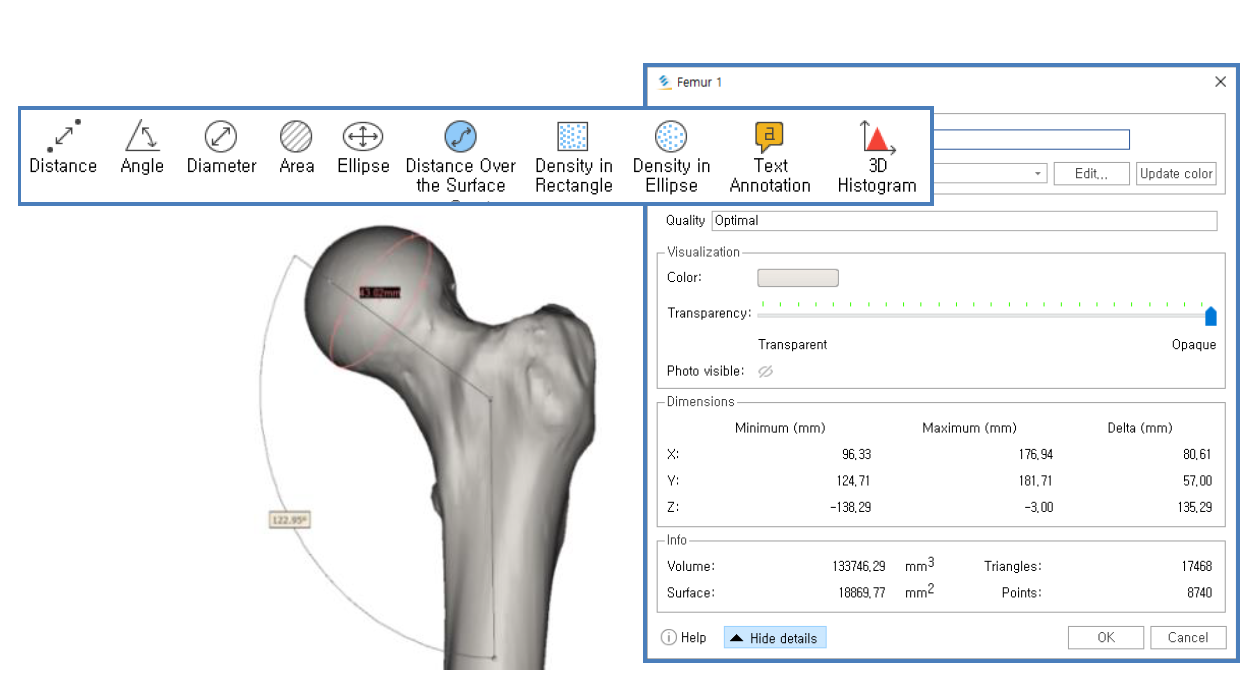Image resolution: width=1251 pixels, height=691 pixels.
Task: Click the Femur 1 dialog title icon
Action: [x=665, y=82]
